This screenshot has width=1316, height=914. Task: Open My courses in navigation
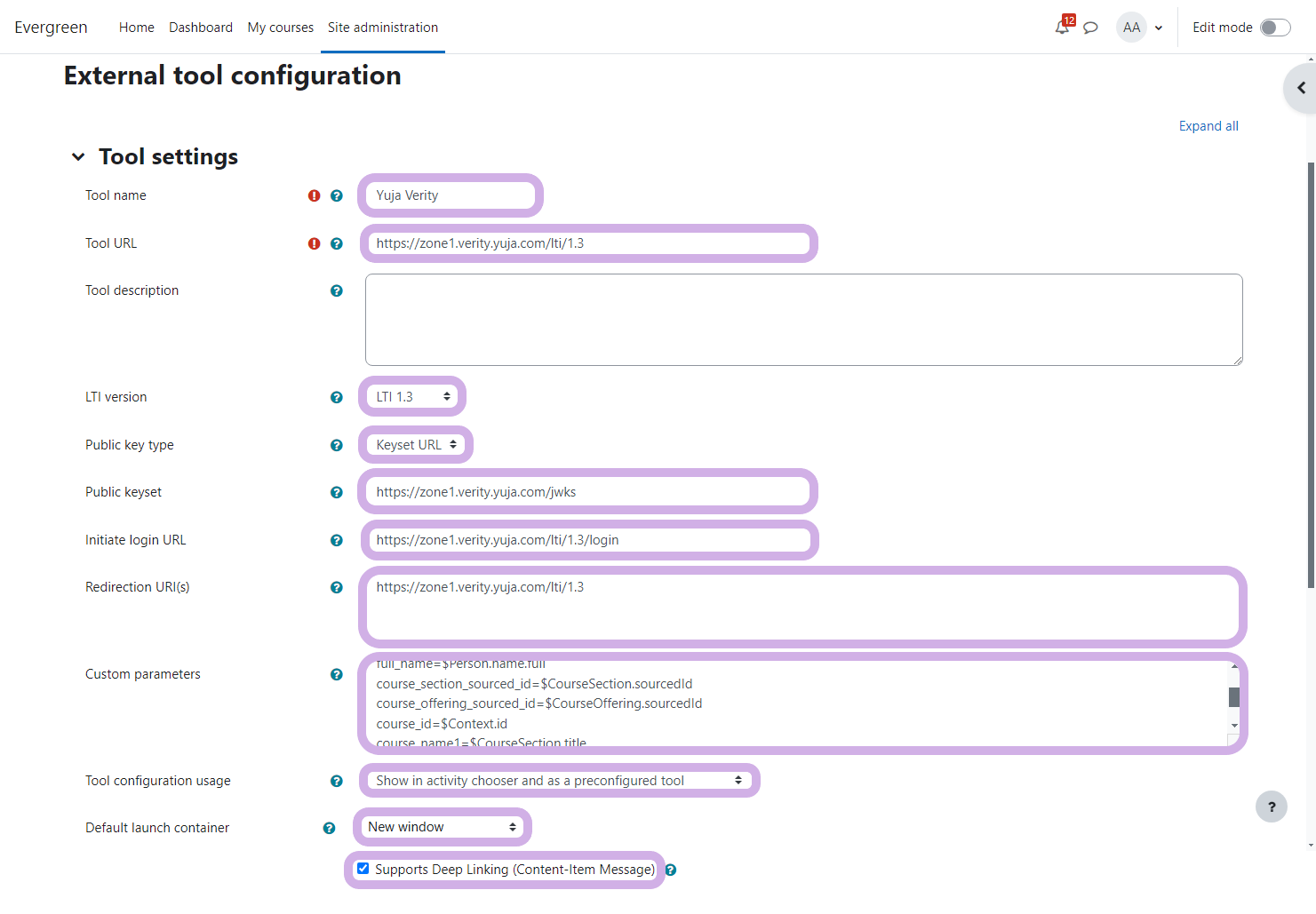tap(280, 28)
